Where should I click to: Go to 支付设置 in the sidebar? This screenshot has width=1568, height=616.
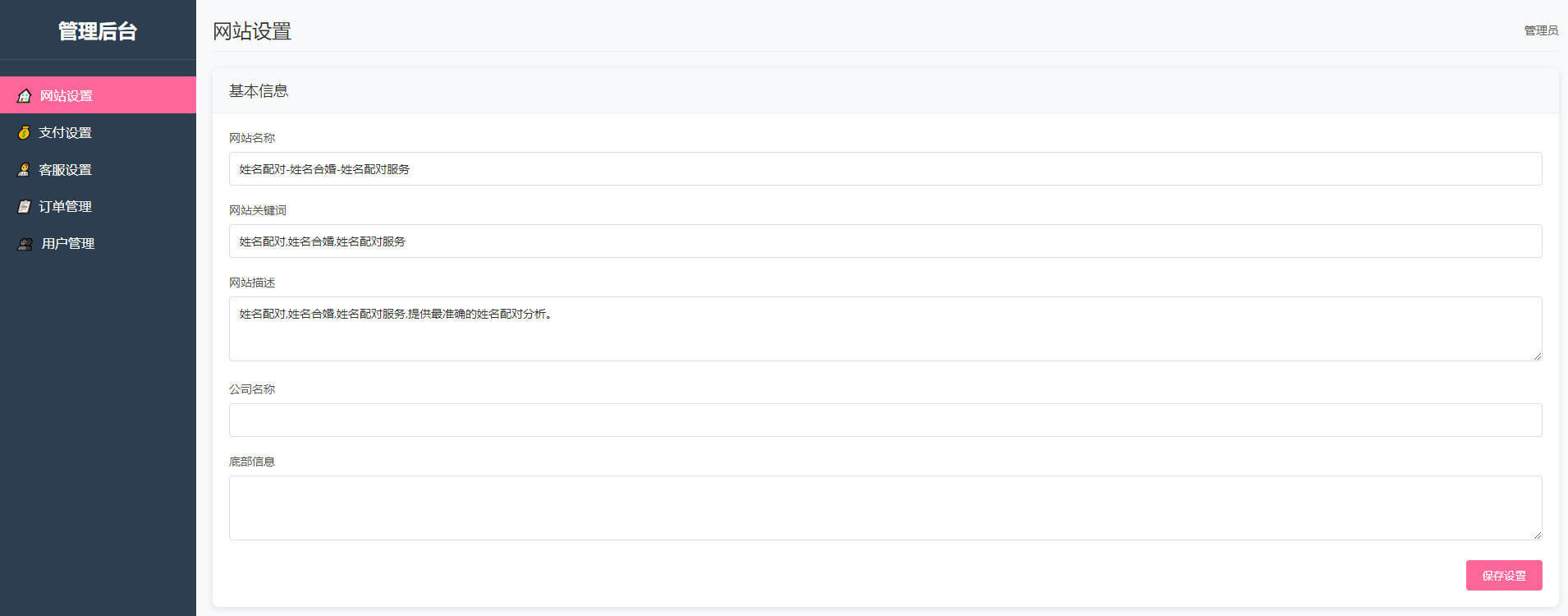click(66, 133)
